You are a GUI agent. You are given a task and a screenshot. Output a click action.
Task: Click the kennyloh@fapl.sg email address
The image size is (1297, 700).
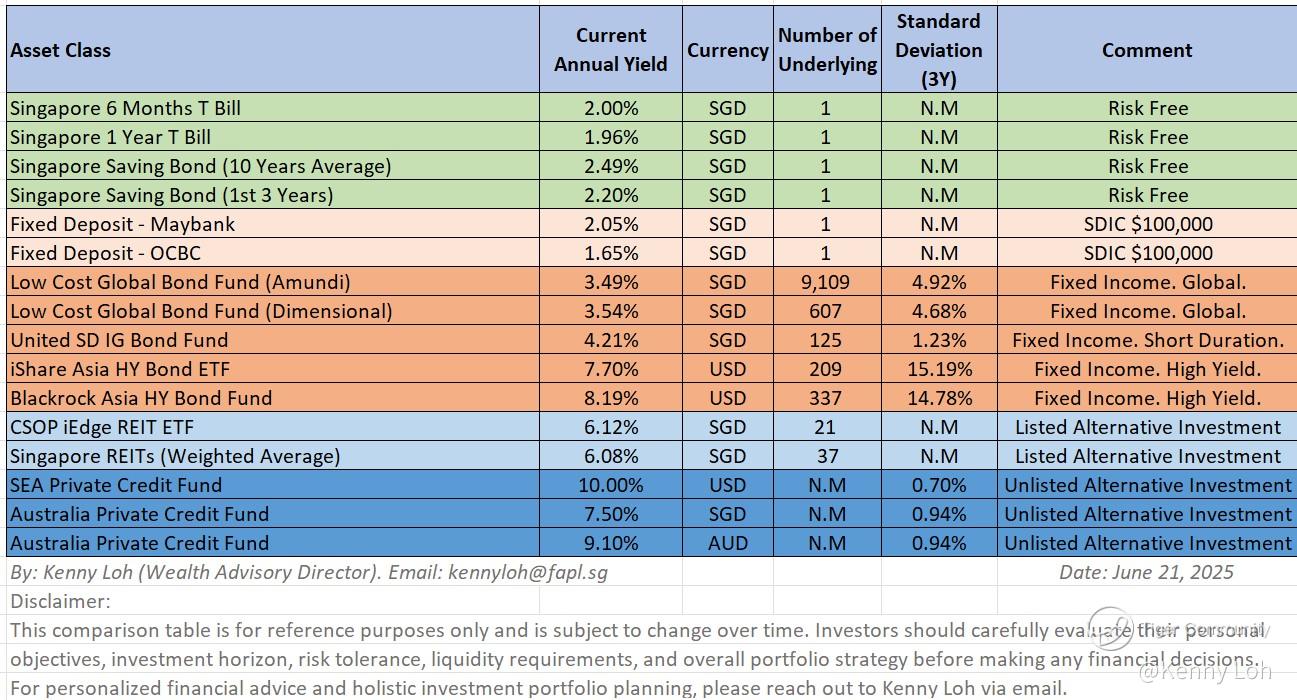point(528,572)
